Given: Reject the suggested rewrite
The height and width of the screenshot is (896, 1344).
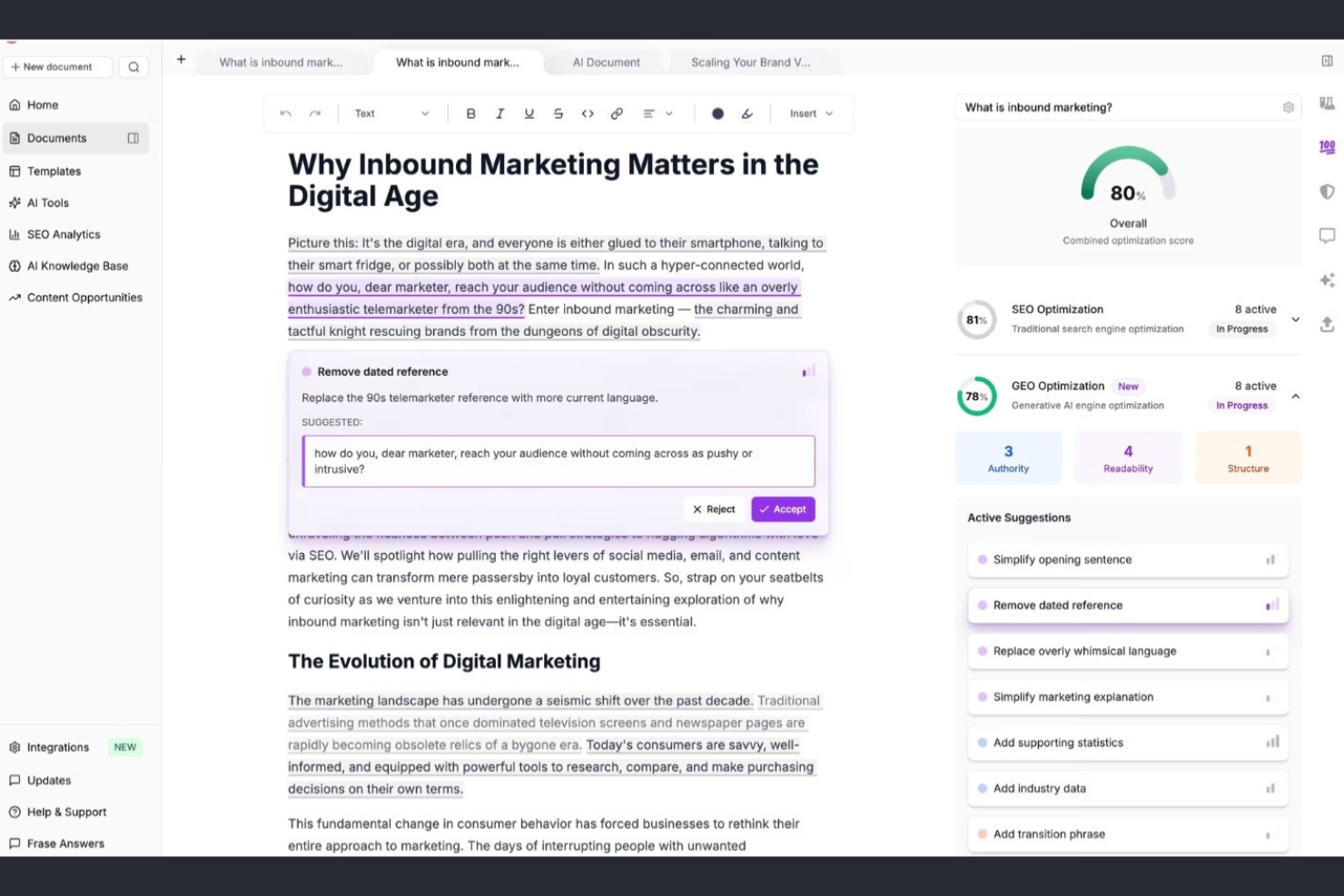Looking at the screenshot, I should [x=714, y=509].
